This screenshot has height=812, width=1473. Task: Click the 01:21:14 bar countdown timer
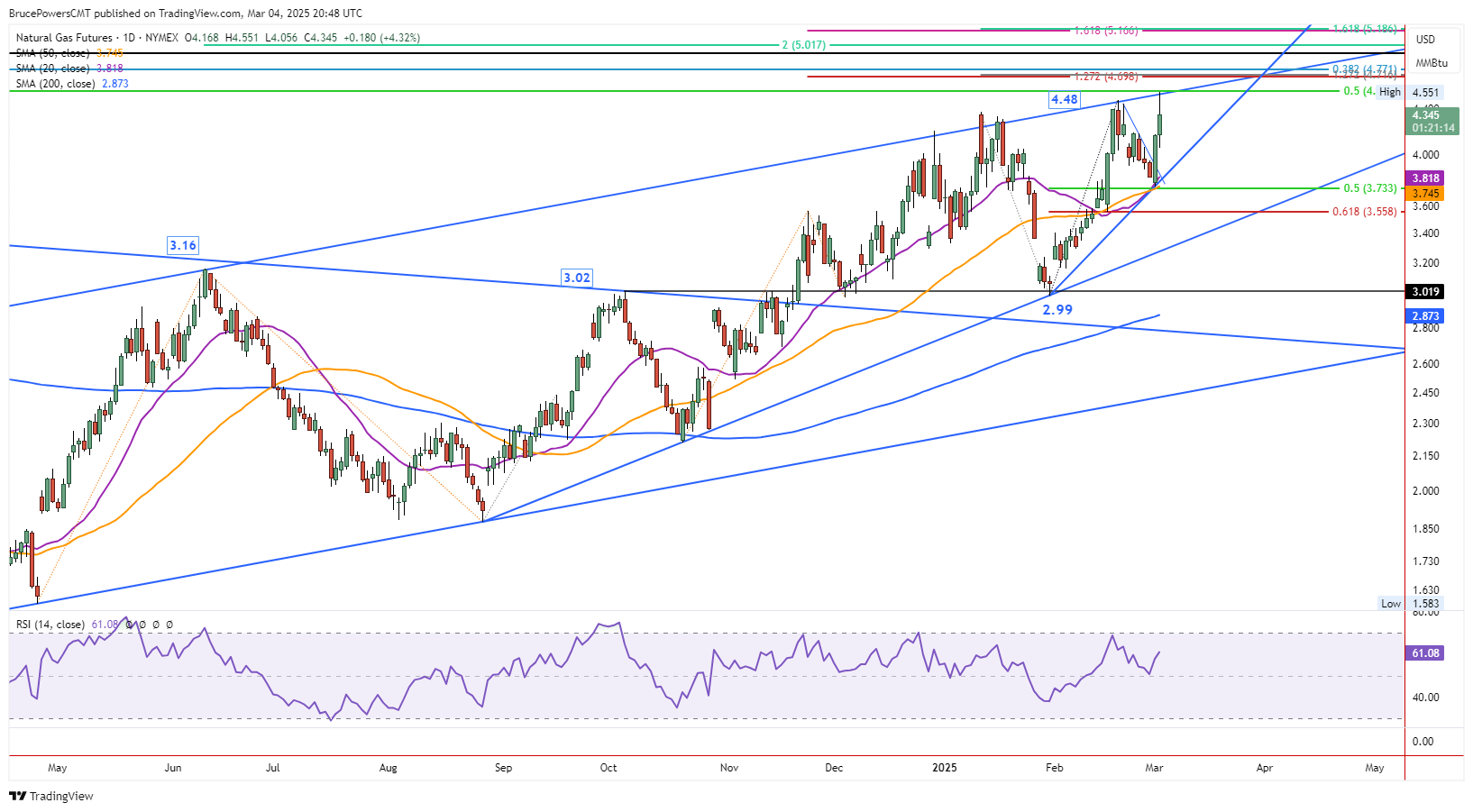point(1432,128)
